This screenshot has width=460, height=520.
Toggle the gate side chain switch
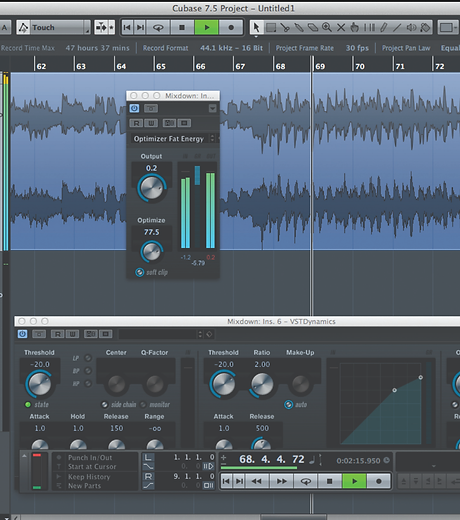pos(105,404)
